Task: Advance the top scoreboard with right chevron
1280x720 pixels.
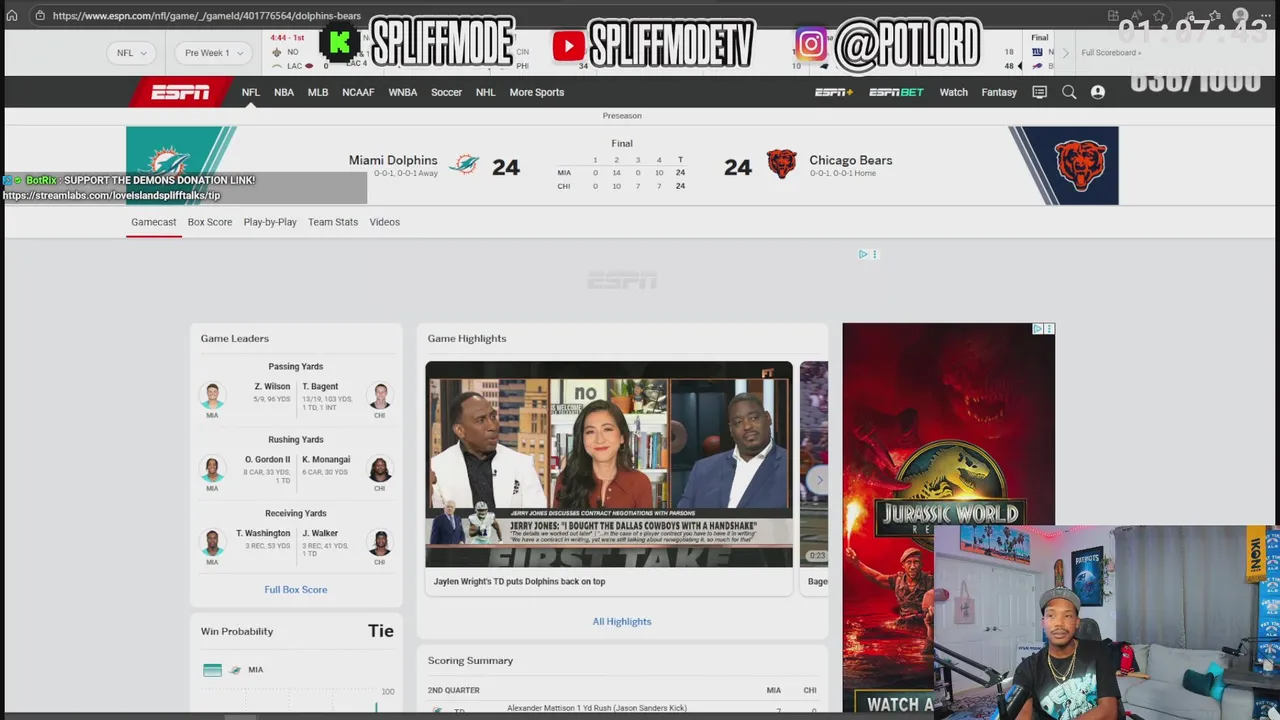Action: 1066,53
